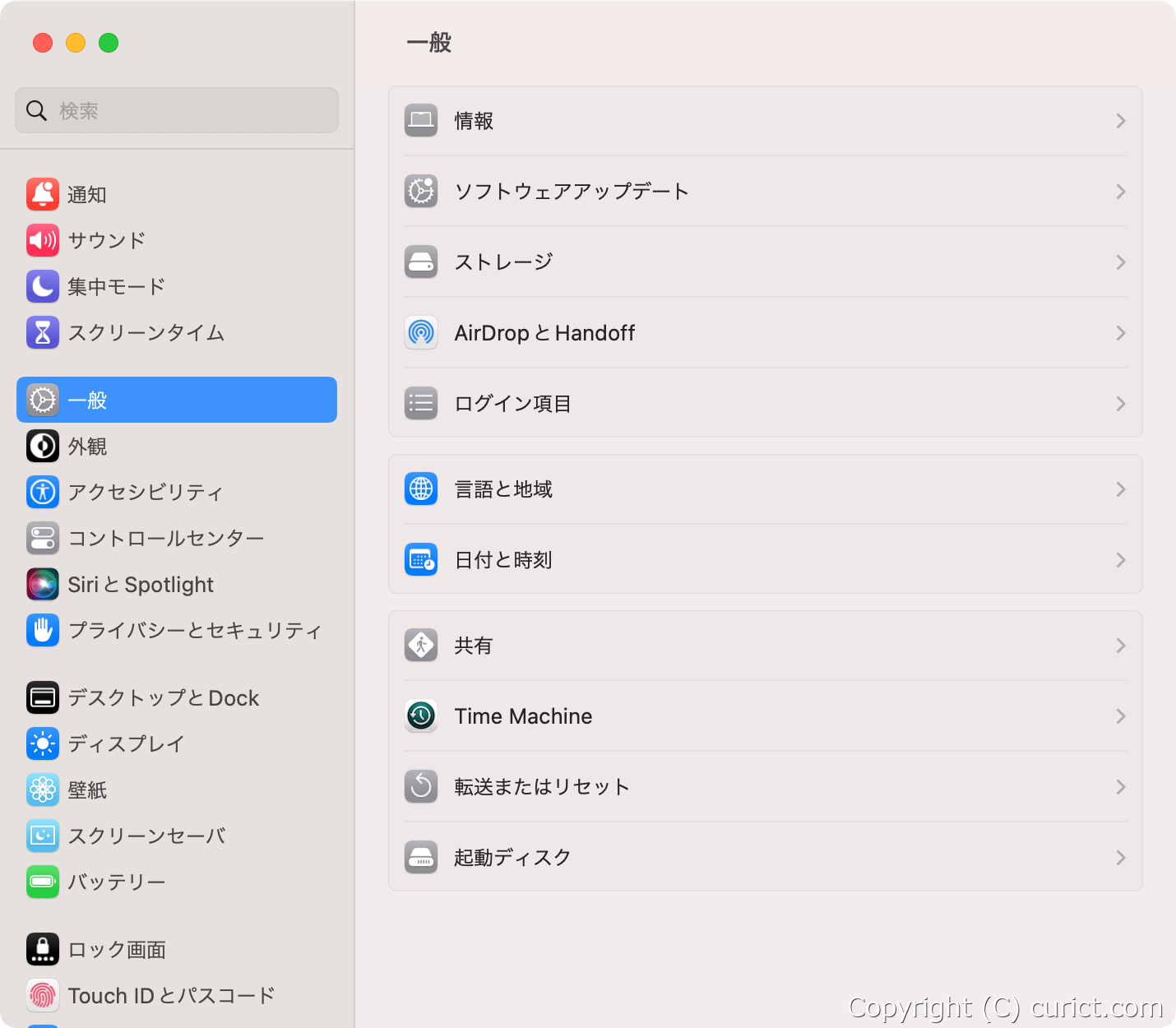Viewport: 1176px width, 1028px height.
Task: Click the Siri と Spotlight icon
Action: [x=43, y=584]
